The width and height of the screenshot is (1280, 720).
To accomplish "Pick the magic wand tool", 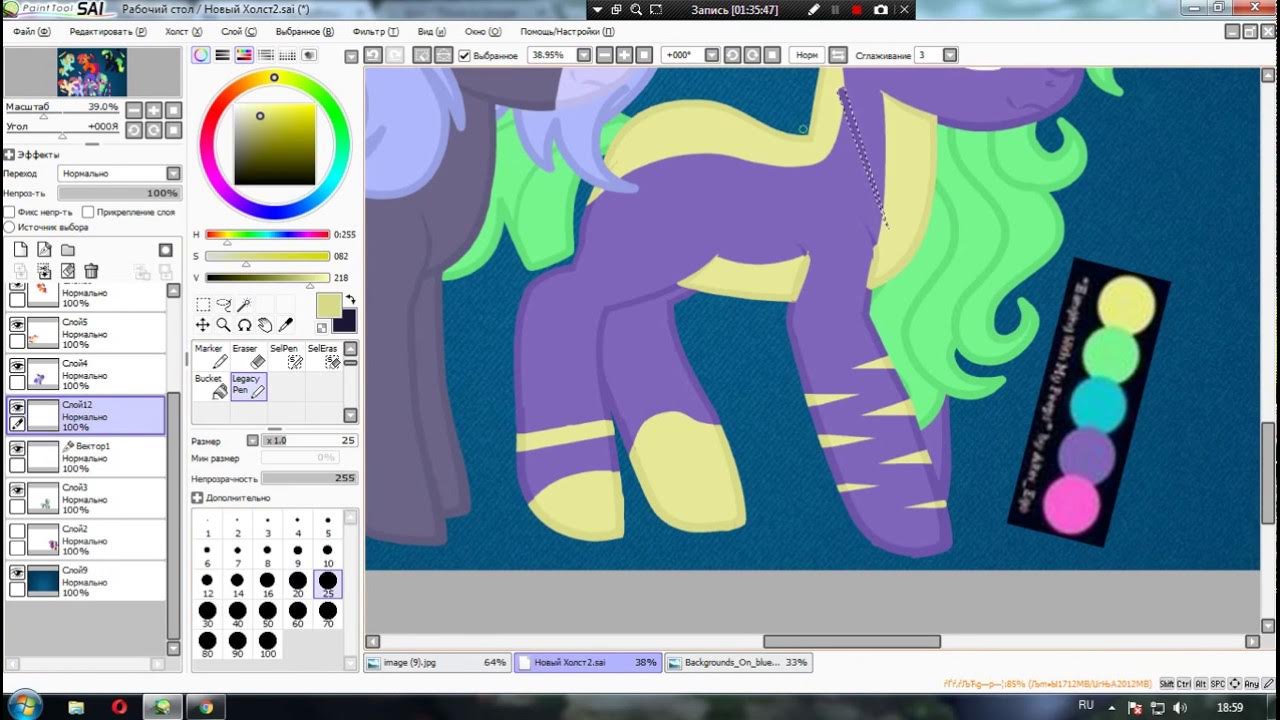I will 243,305.
